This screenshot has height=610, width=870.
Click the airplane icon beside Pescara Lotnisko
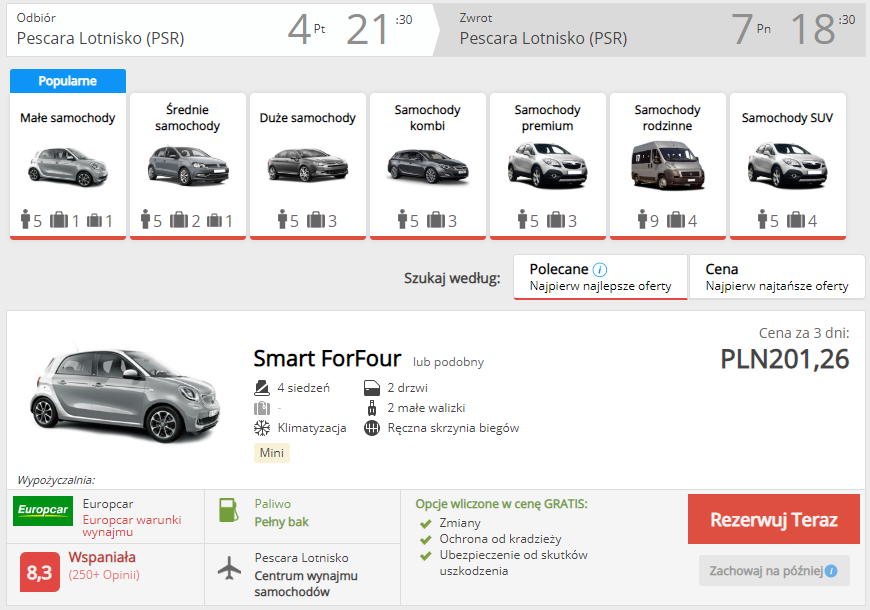point(230,567)
